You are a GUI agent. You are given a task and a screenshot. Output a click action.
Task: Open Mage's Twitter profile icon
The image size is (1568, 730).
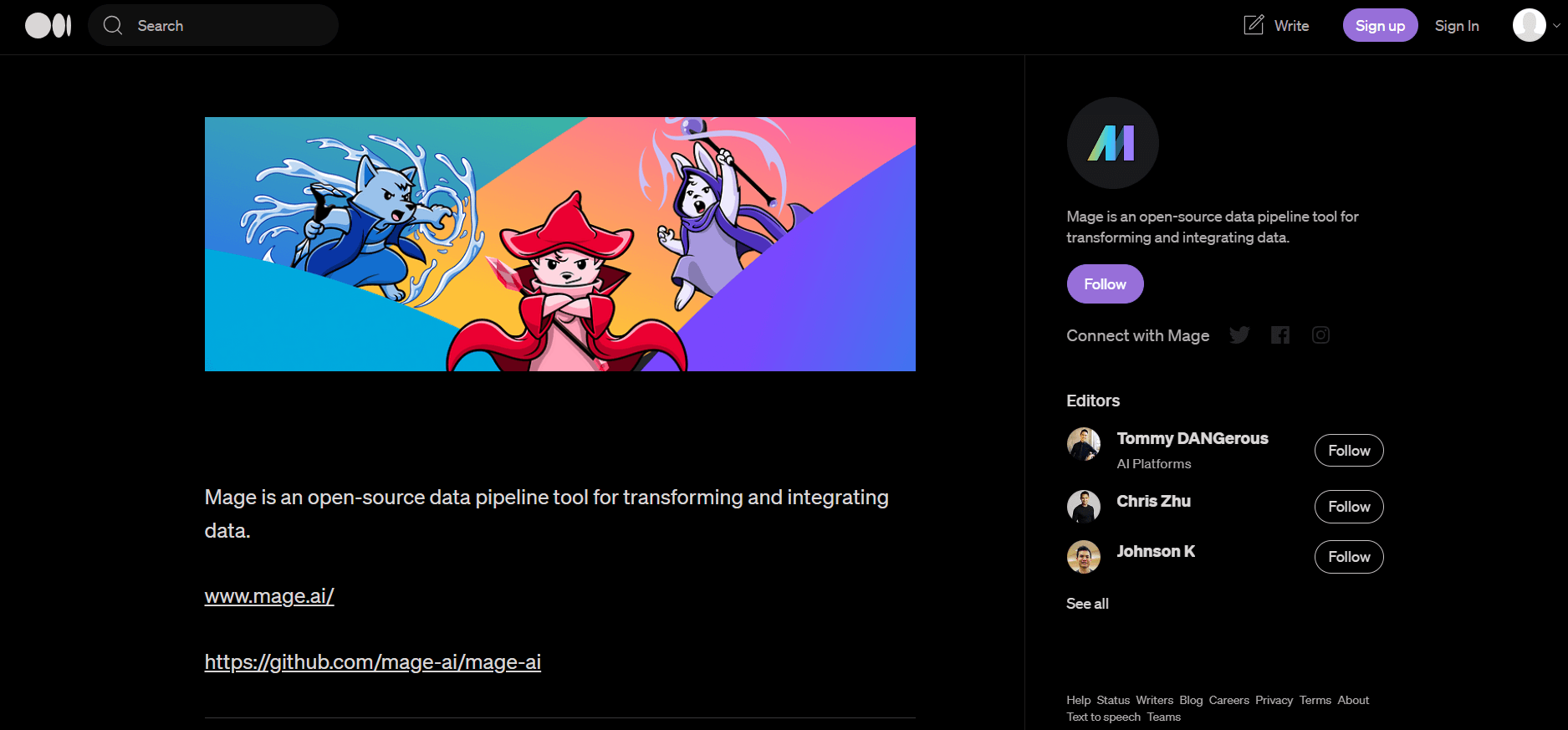[1239, 335]
